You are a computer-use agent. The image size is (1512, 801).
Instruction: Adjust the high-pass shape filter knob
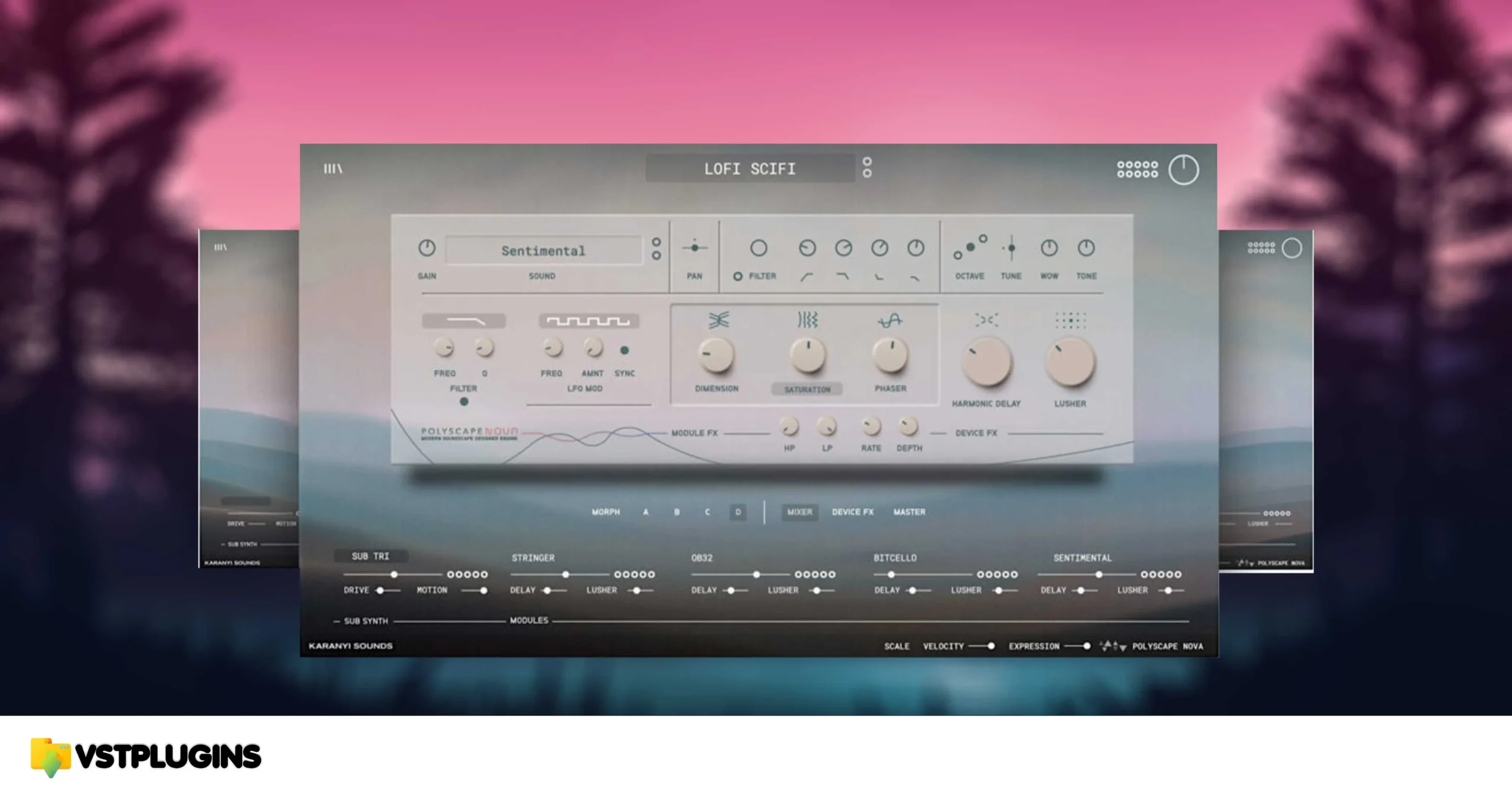pyautogui.click(x=807, y=248)
